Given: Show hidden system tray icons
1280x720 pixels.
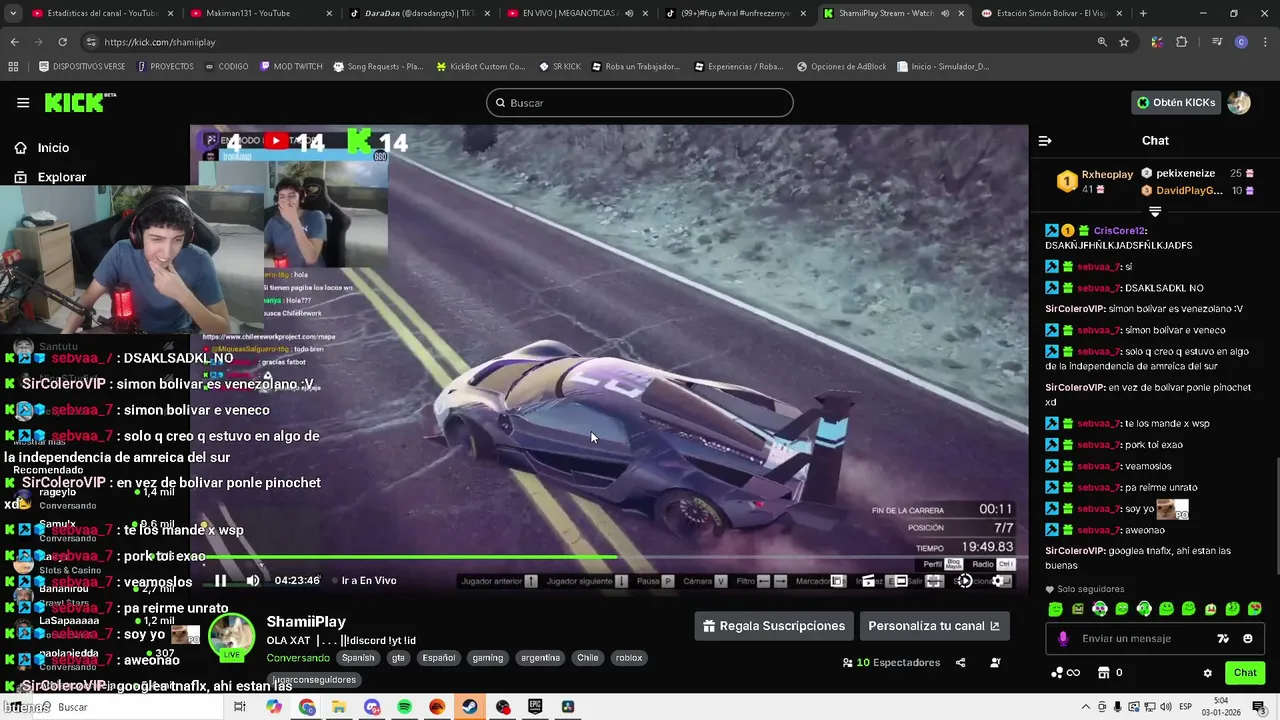Looking at the screenshot, I should [1085, 707].
